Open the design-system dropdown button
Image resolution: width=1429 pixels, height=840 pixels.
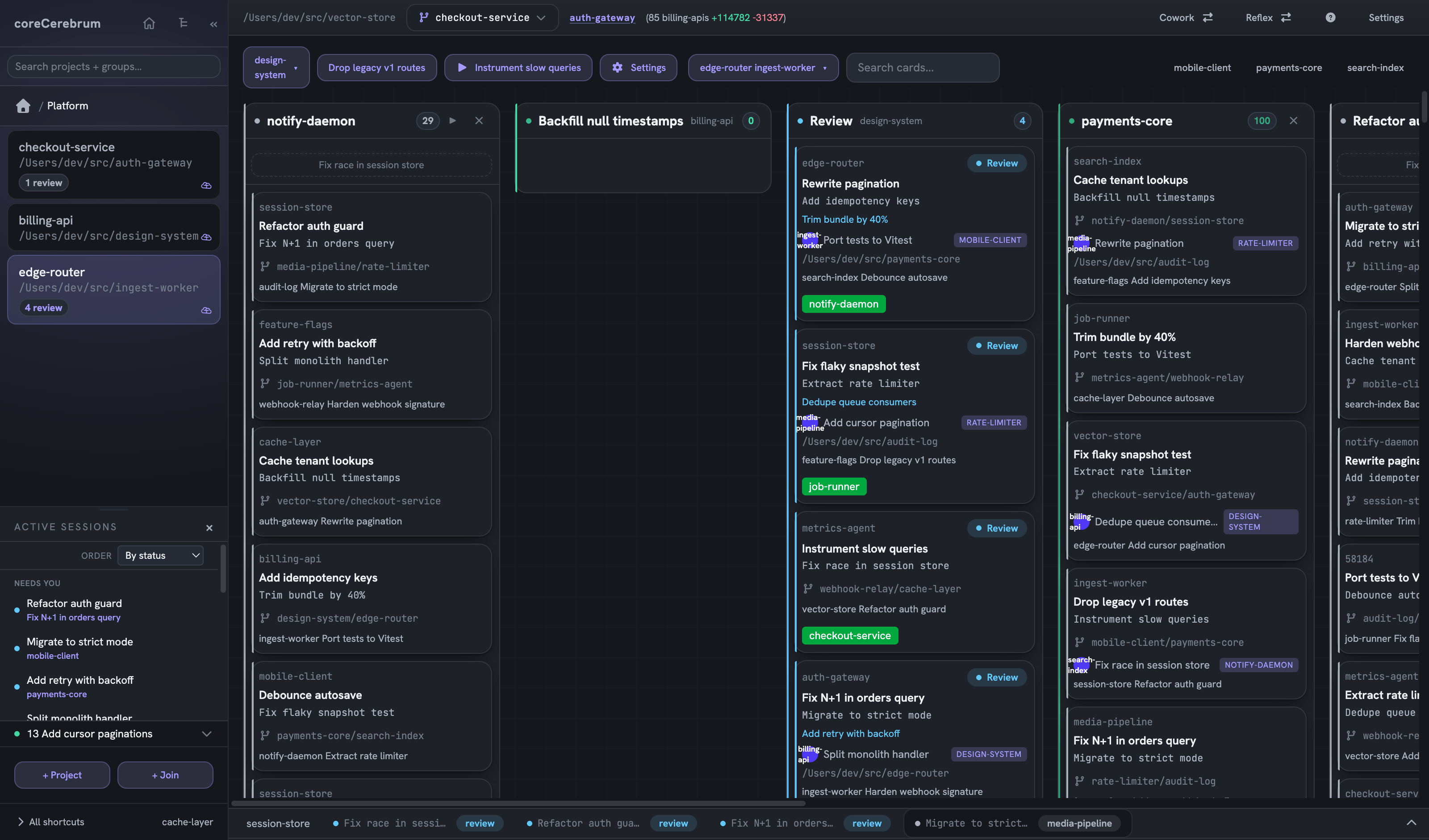click(276, 67)
